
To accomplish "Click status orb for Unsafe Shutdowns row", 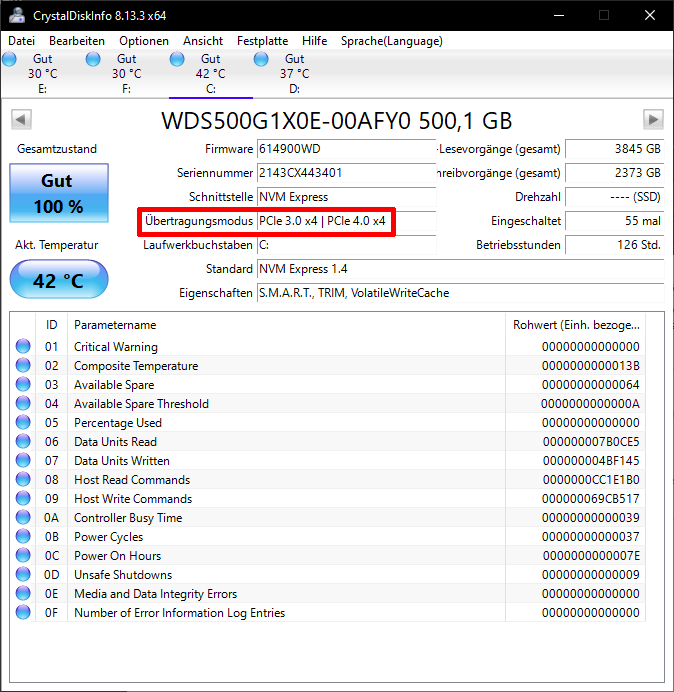I will tap(23, 574).
